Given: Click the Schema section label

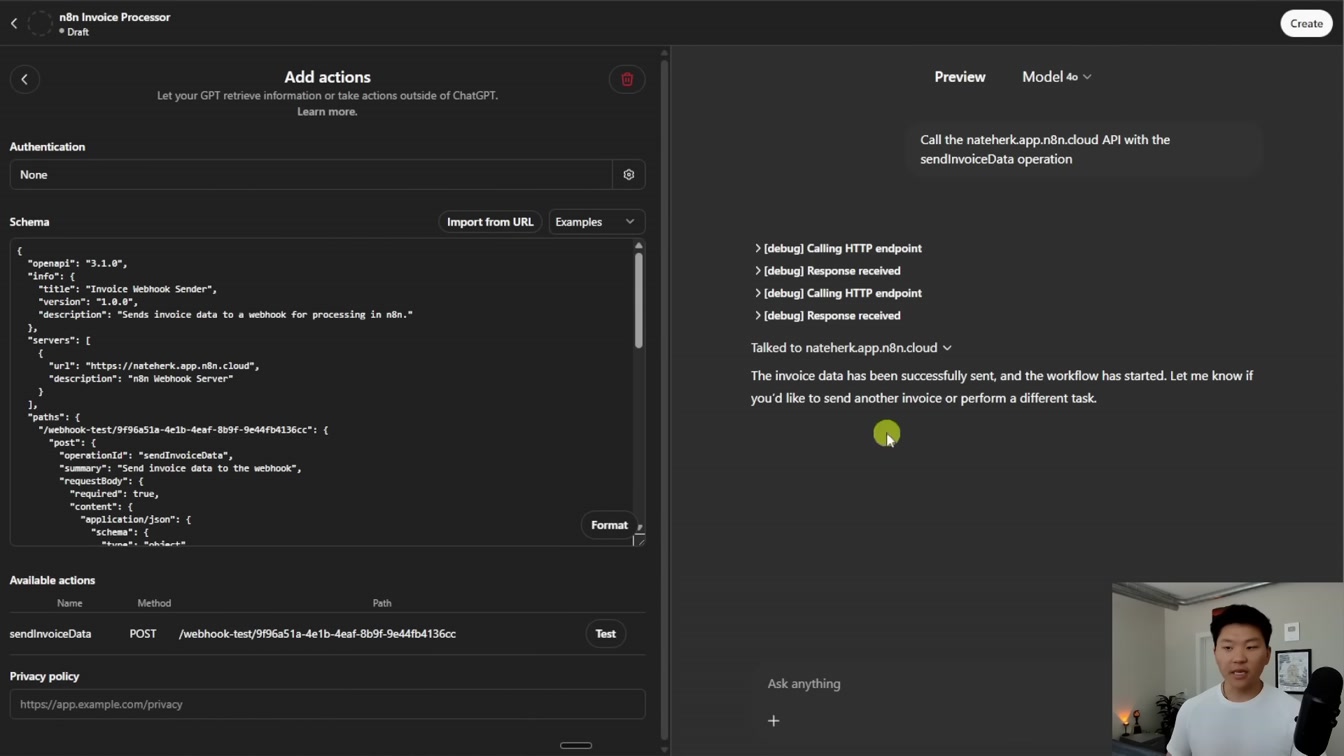Looking at the screenshot, I should 29,222.
